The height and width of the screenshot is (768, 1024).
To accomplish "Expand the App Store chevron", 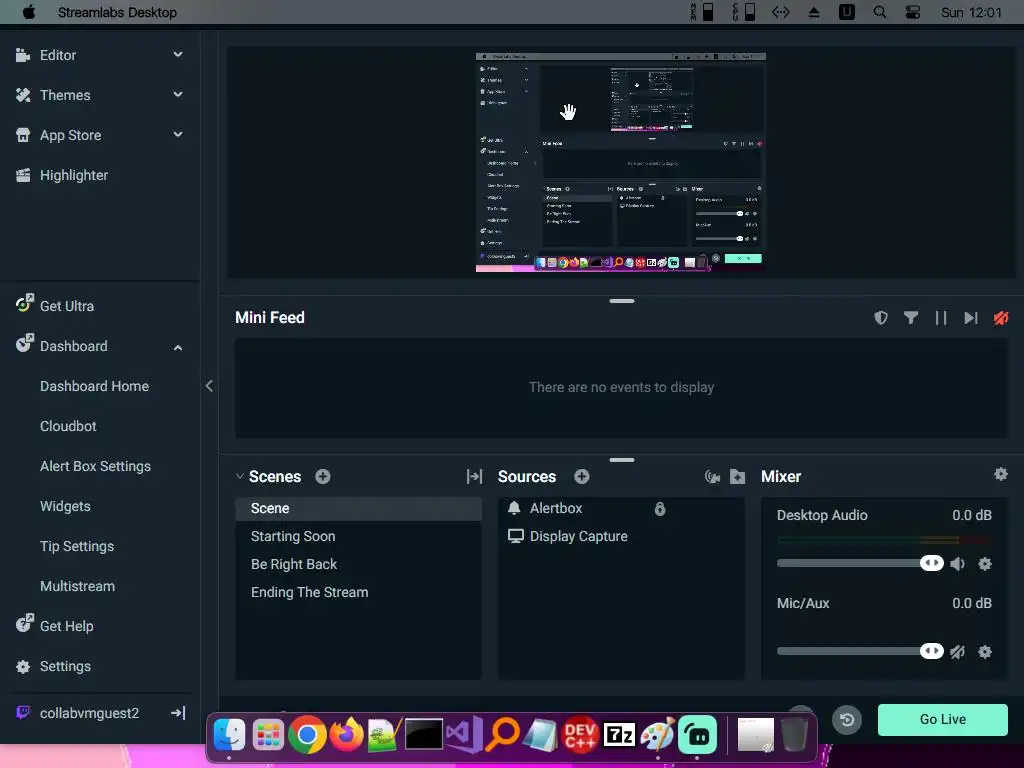I will (178, 135).
